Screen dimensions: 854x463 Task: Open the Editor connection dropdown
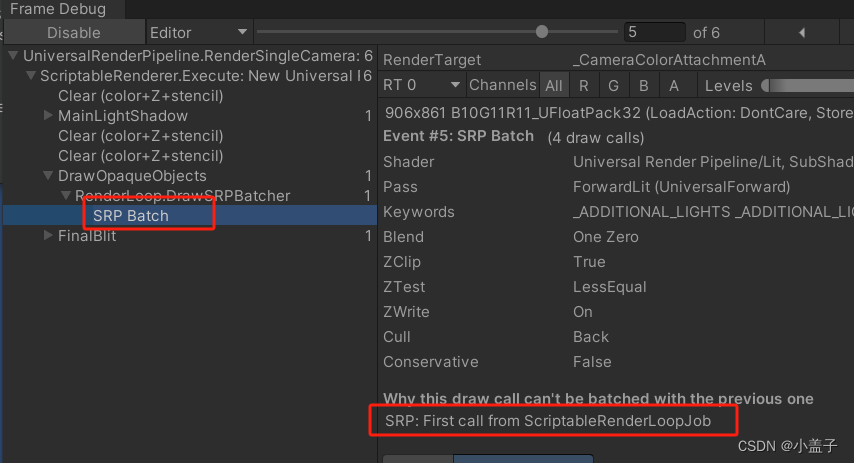[199, 33]
